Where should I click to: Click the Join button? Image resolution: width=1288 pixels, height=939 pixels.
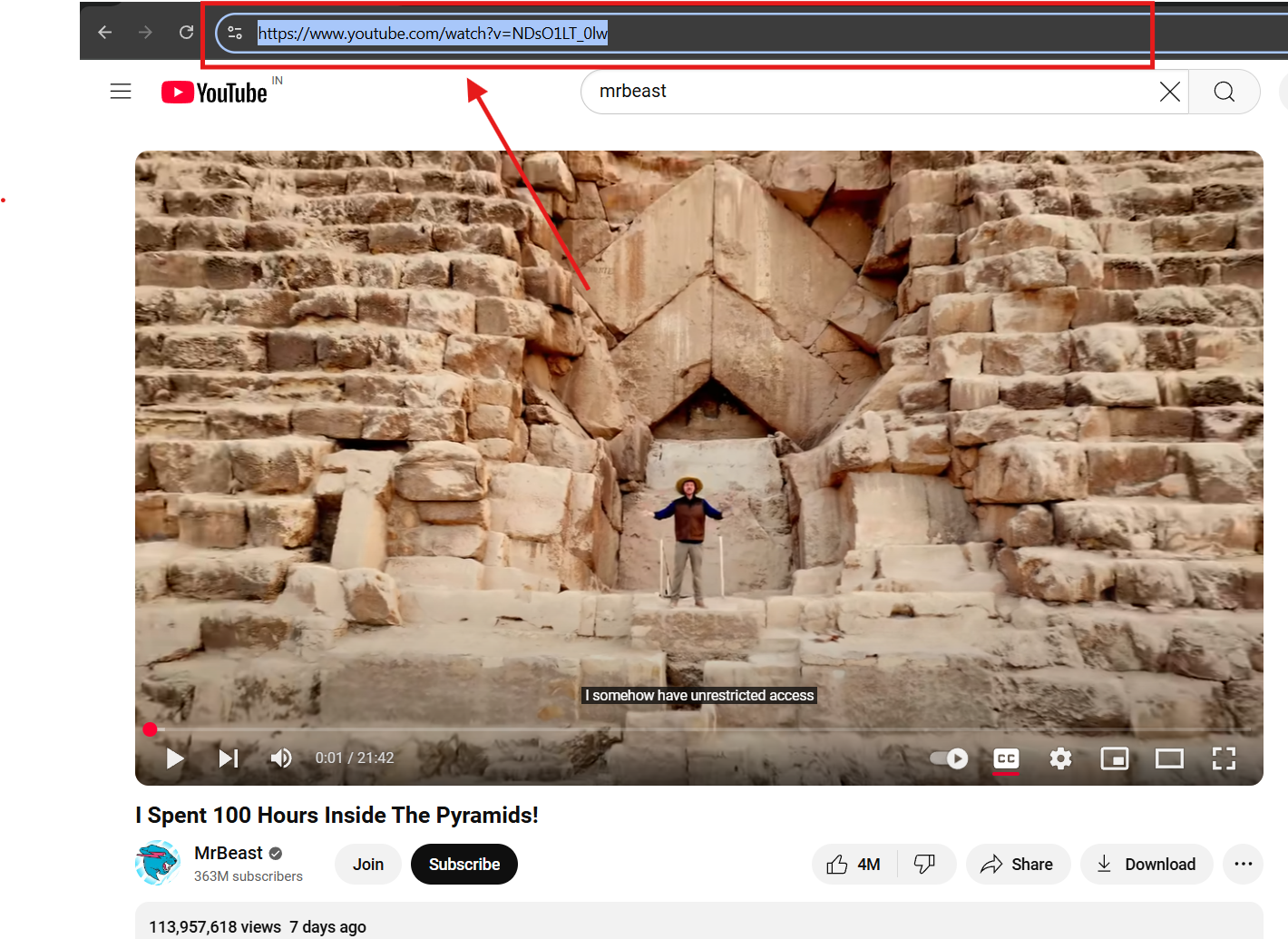pos(368,865)
